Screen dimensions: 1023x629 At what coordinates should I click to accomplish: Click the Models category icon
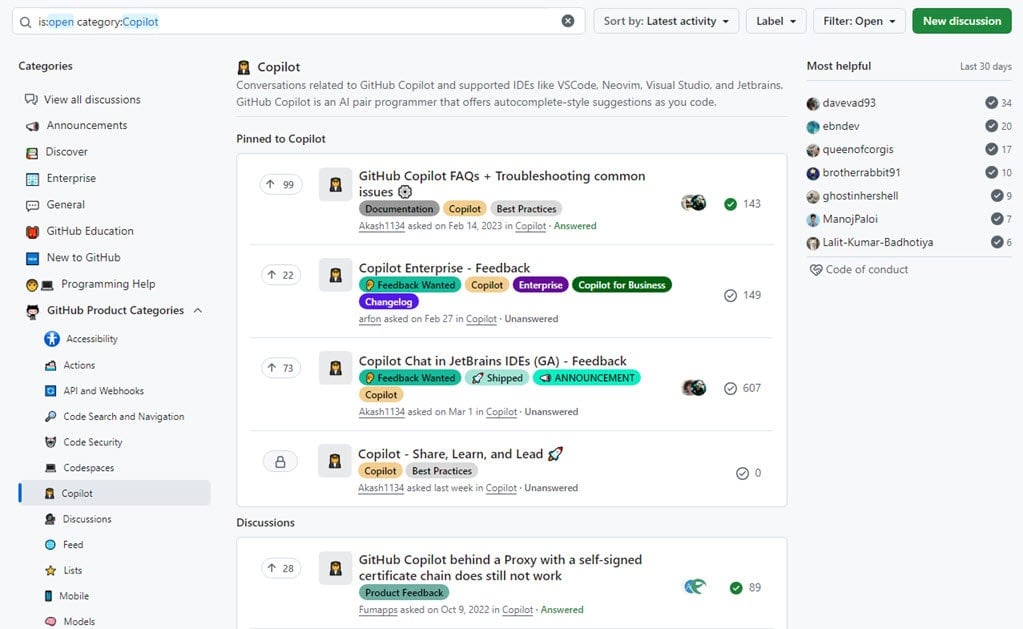tap(50, 621)
